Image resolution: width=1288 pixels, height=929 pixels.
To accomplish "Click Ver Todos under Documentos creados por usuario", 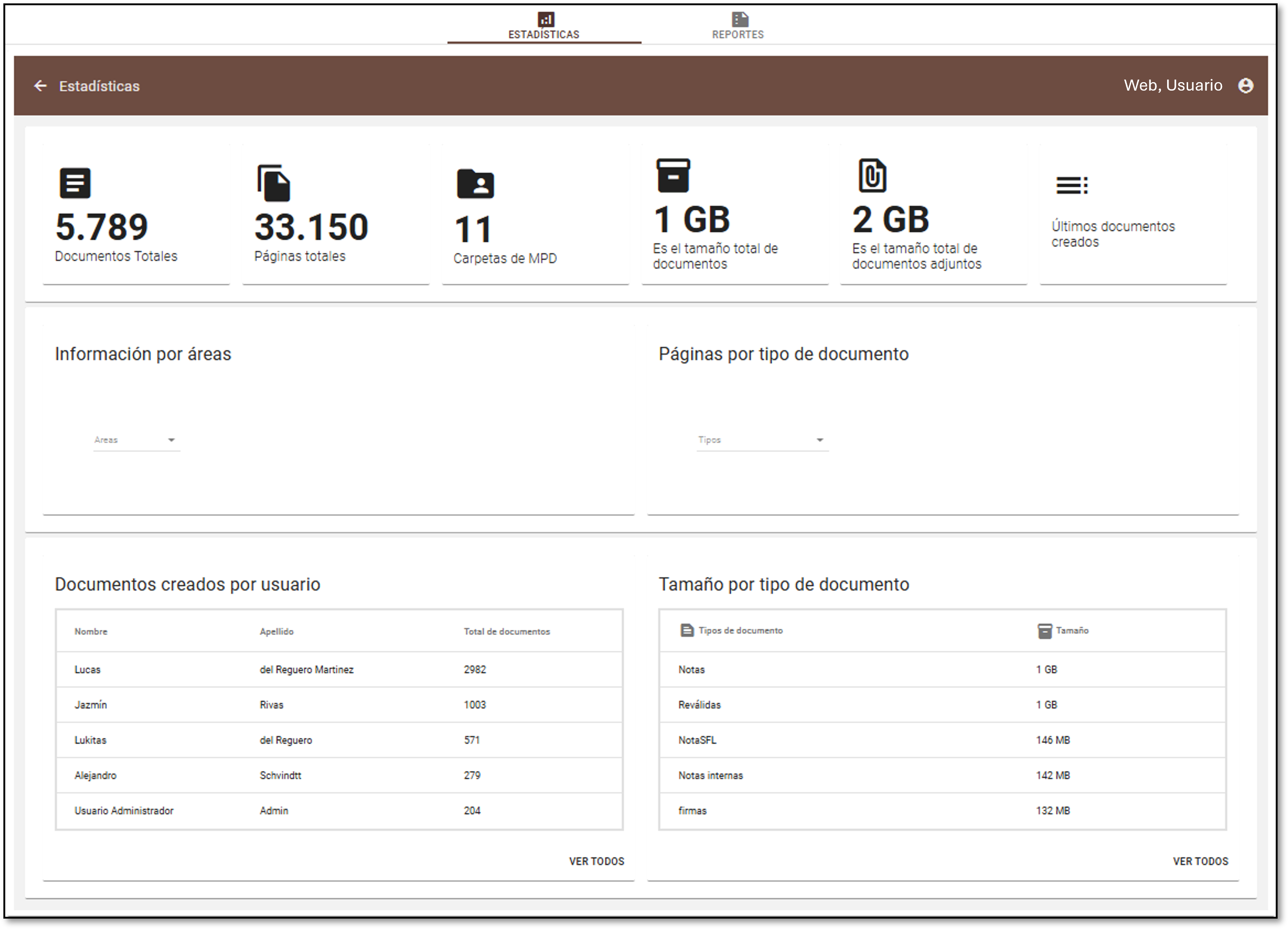I will [x=596, y=861].
